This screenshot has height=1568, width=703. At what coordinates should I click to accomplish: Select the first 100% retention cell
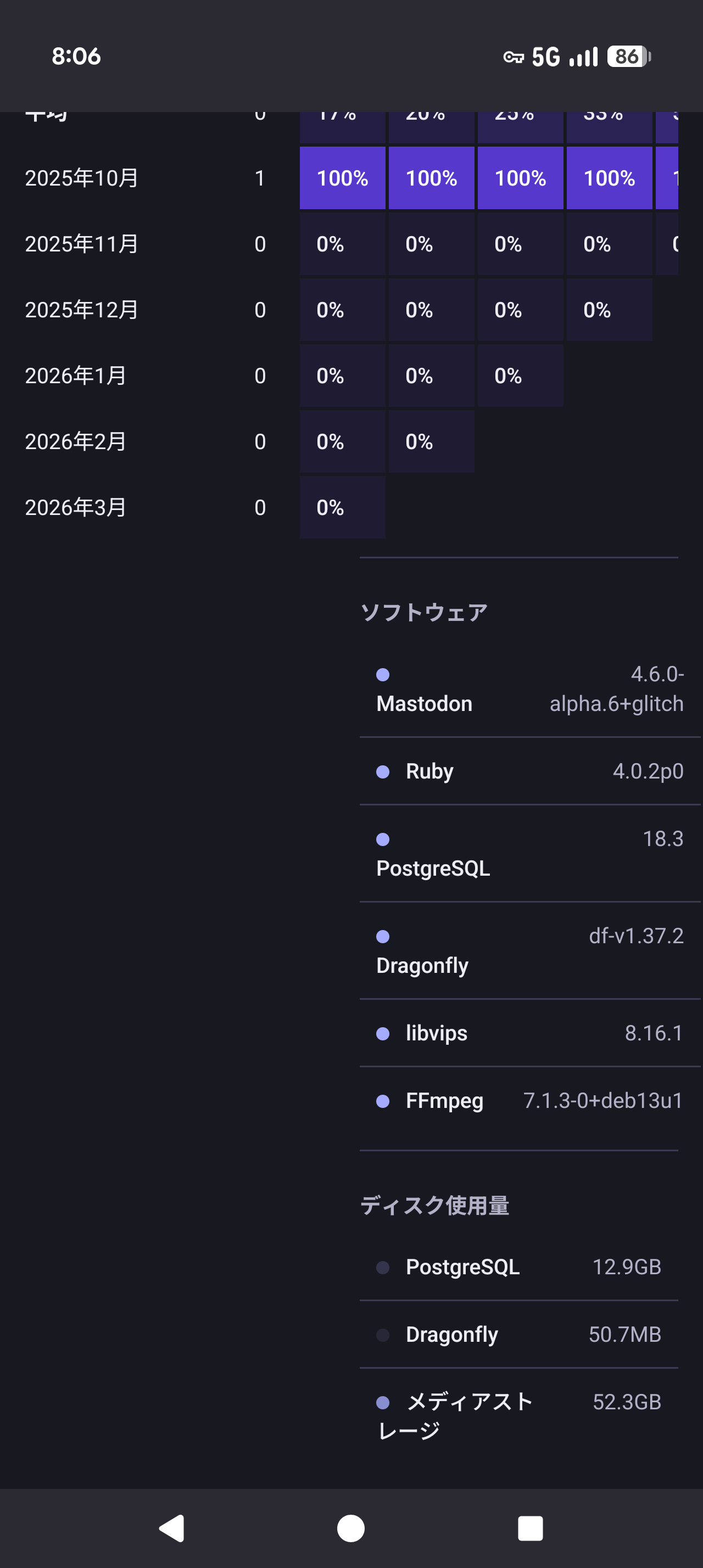point(342,178)
